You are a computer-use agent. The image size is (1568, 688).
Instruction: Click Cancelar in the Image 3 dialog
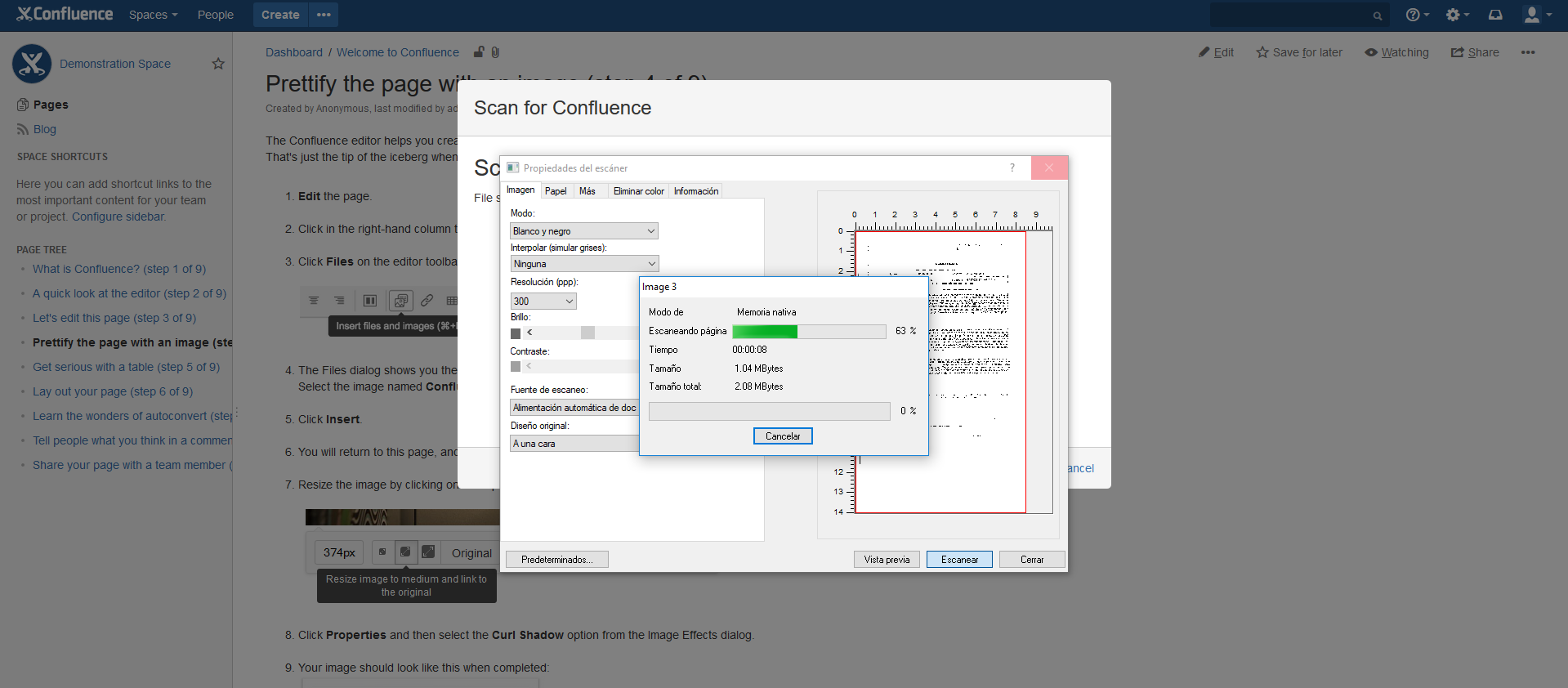pyautogui.click(x=783, y=436)
